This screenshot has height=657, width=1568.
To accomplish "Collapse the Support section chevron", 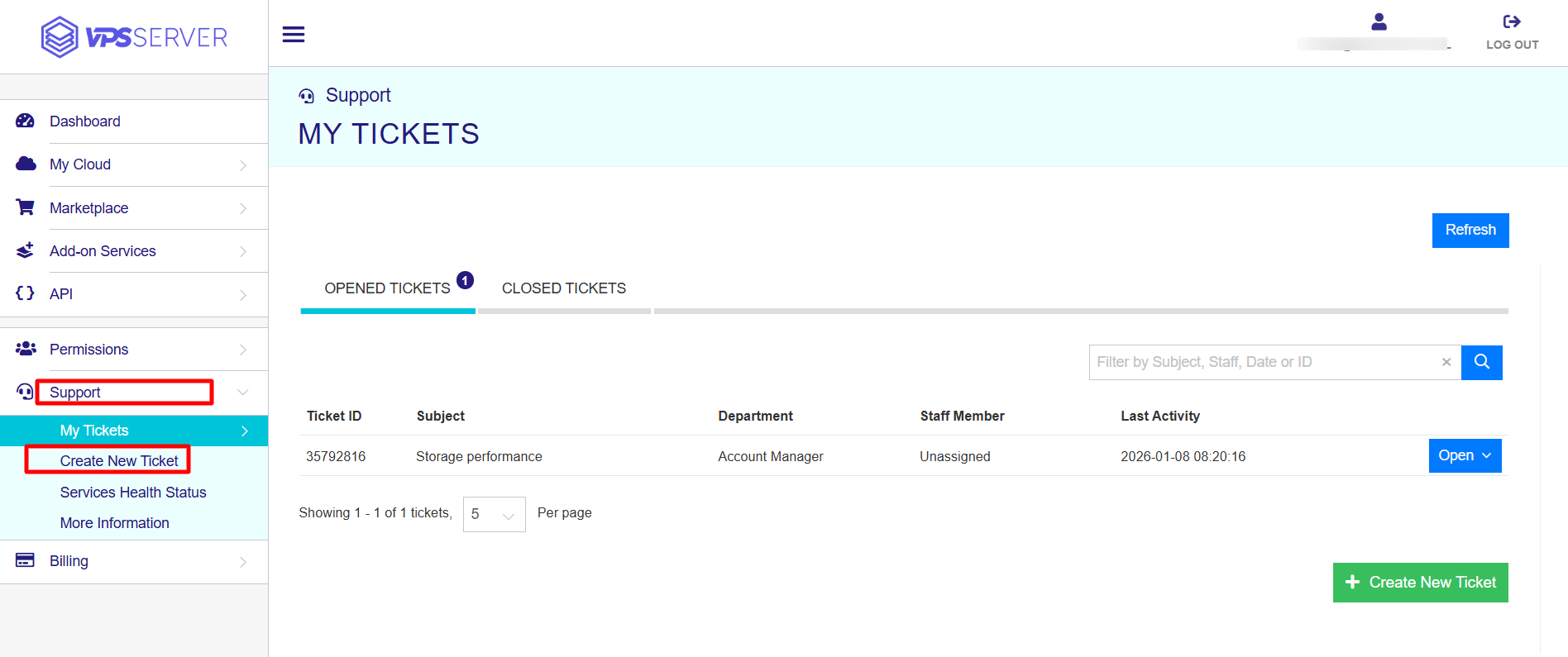I will pos(243,393).
